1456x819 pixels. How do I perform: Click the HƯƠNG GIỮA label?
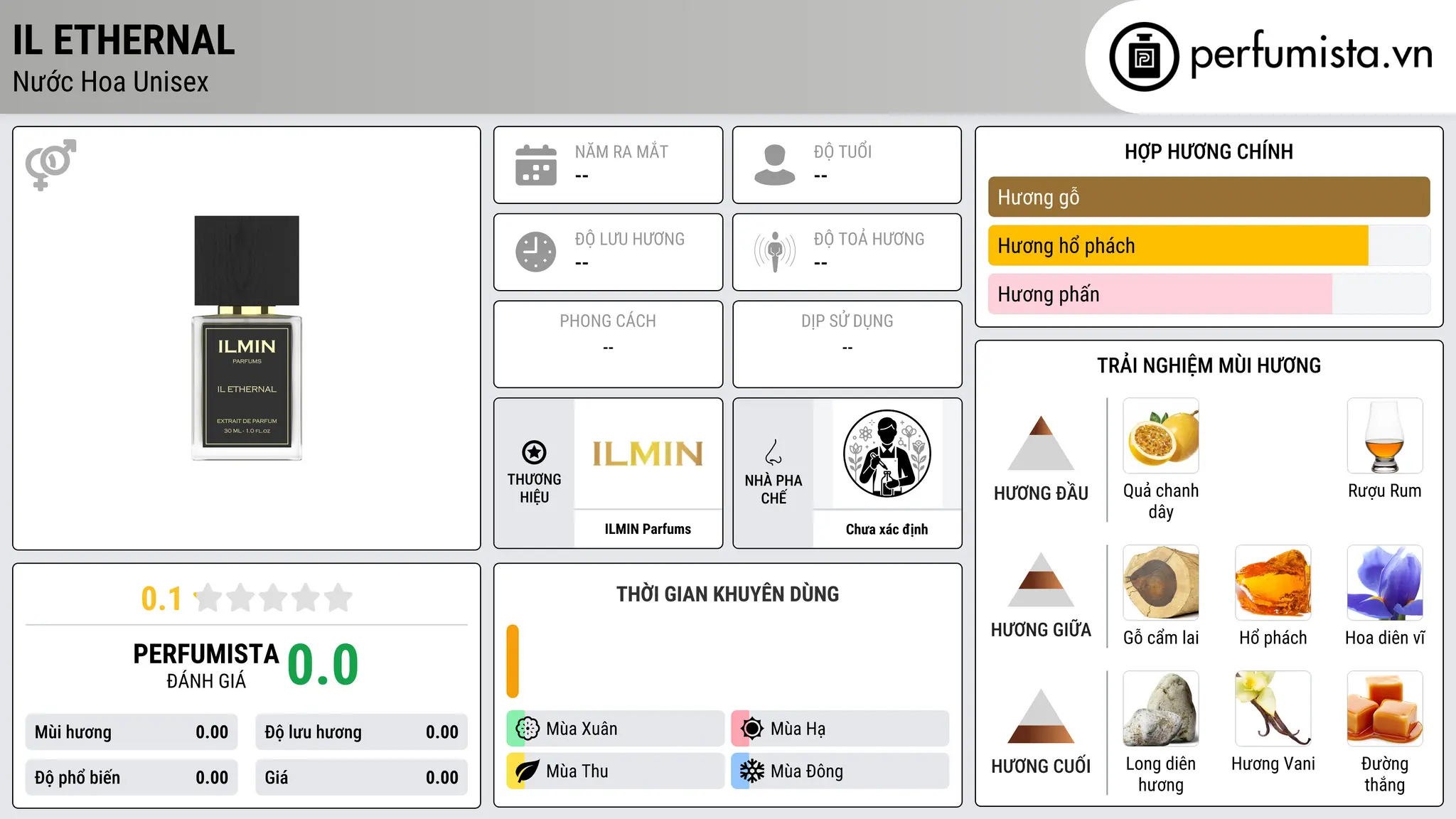[1041, 629]
